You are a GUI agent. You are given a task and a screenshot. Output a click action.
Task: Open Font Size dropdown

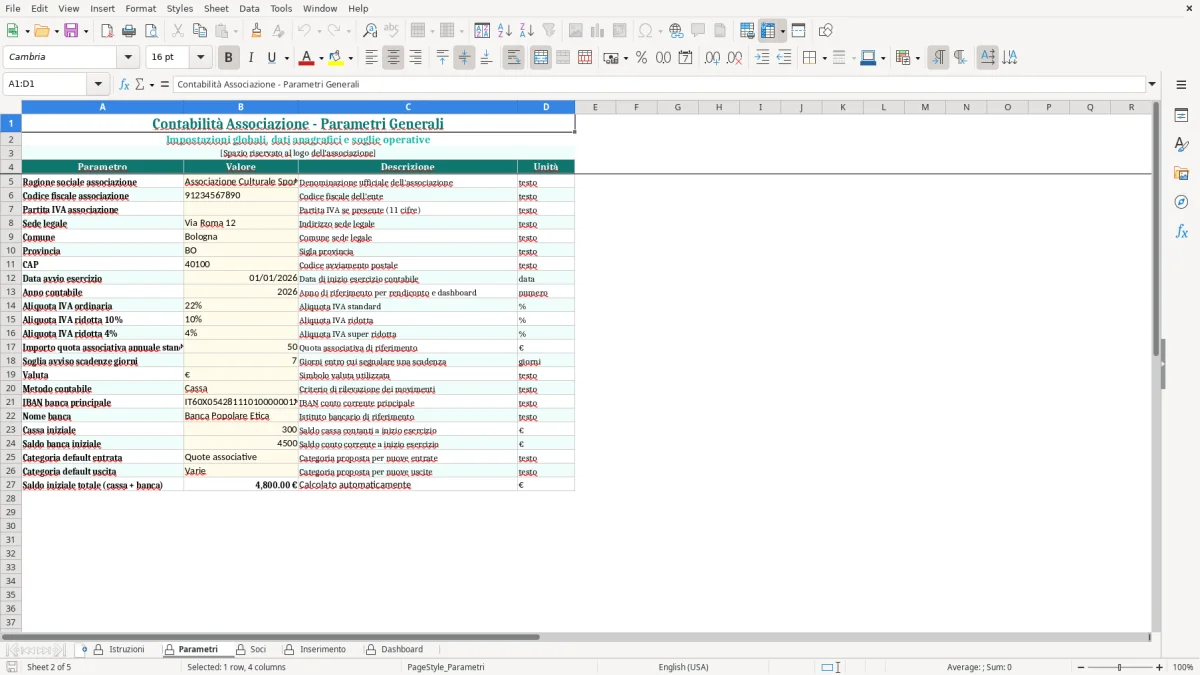pos(200,58)
